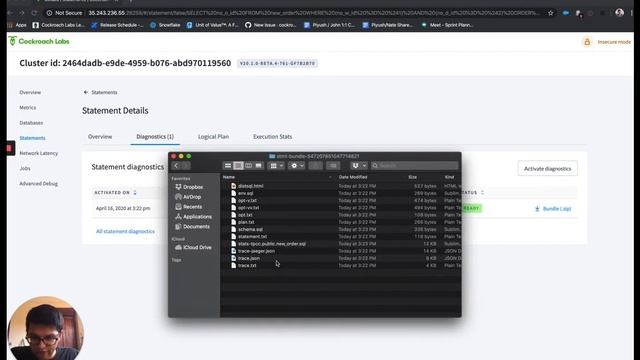This screenshot has width=640, height=360.
Task: Go to Advanced Debug in the sidebar
Action: pos(38,184)
